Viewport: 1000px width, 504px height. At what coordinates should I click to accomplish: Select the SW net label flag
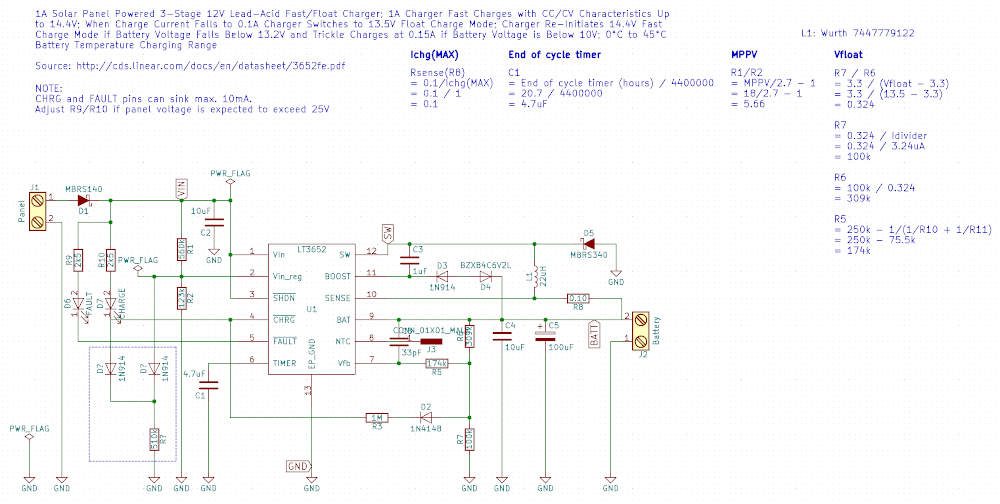coord(386,233)
